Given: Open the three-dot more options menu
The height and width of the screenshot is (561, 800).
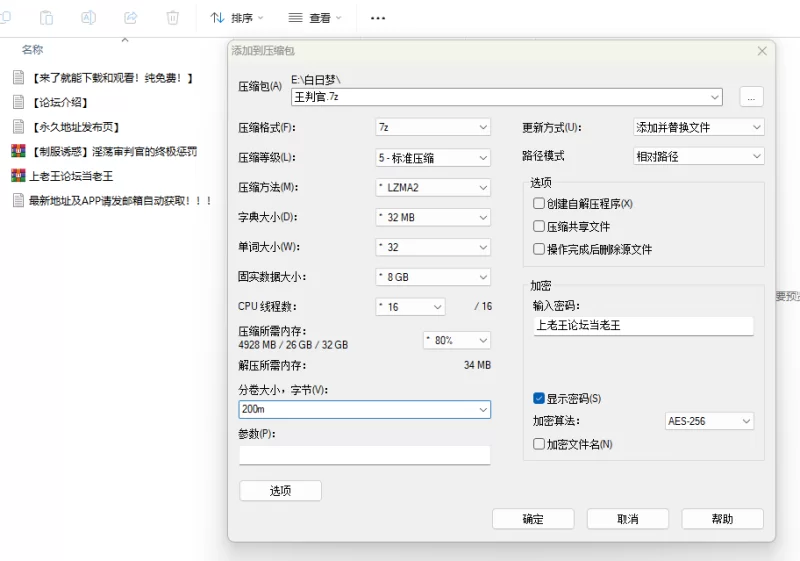Looking at the screenshot, I should point(377,18).
